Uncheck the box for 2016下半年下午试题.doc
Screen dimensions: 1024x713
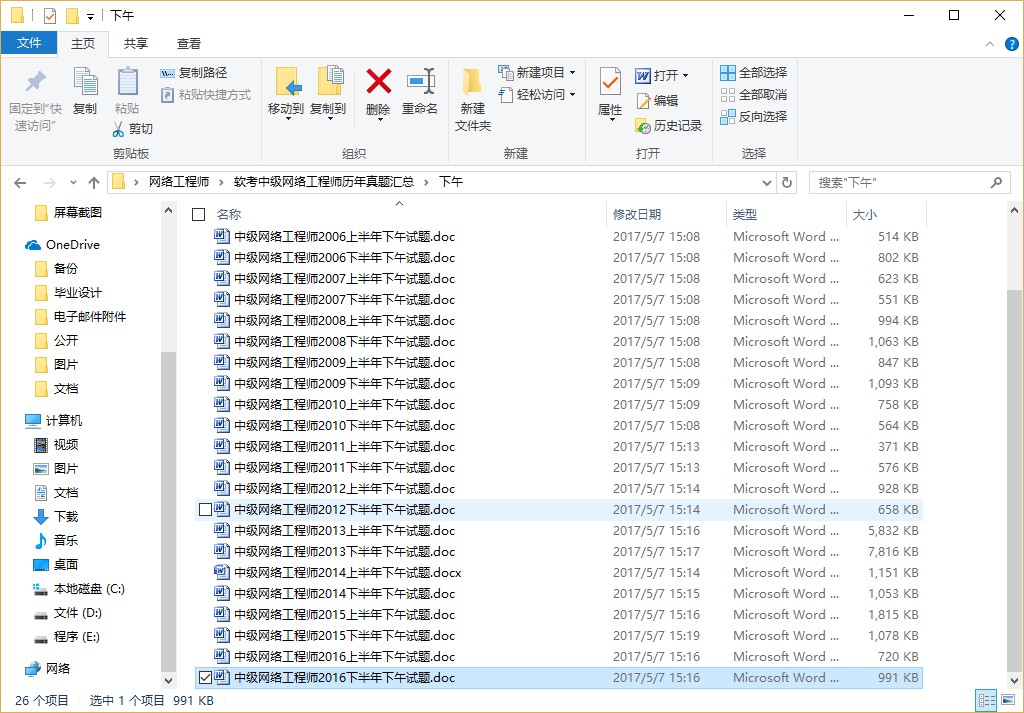pos(205,678)
